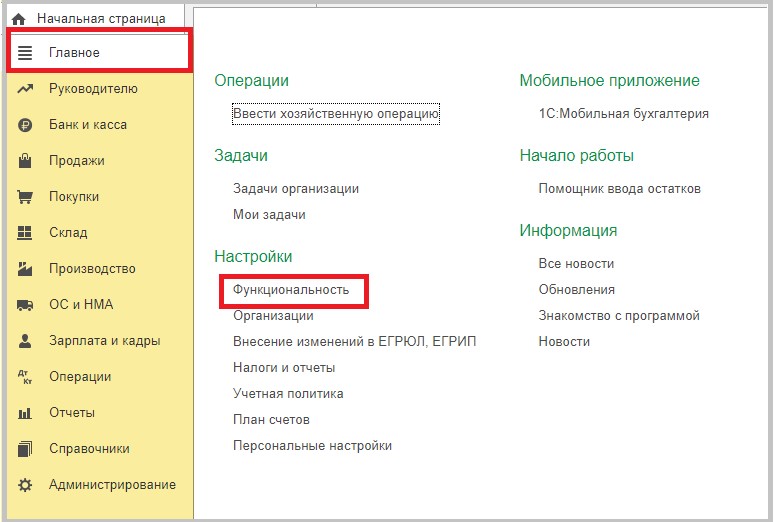The image size is (775, 522).
Task: Click the Мобильное приложение heading
Action: pyautogui.click(x=609, y=81)
